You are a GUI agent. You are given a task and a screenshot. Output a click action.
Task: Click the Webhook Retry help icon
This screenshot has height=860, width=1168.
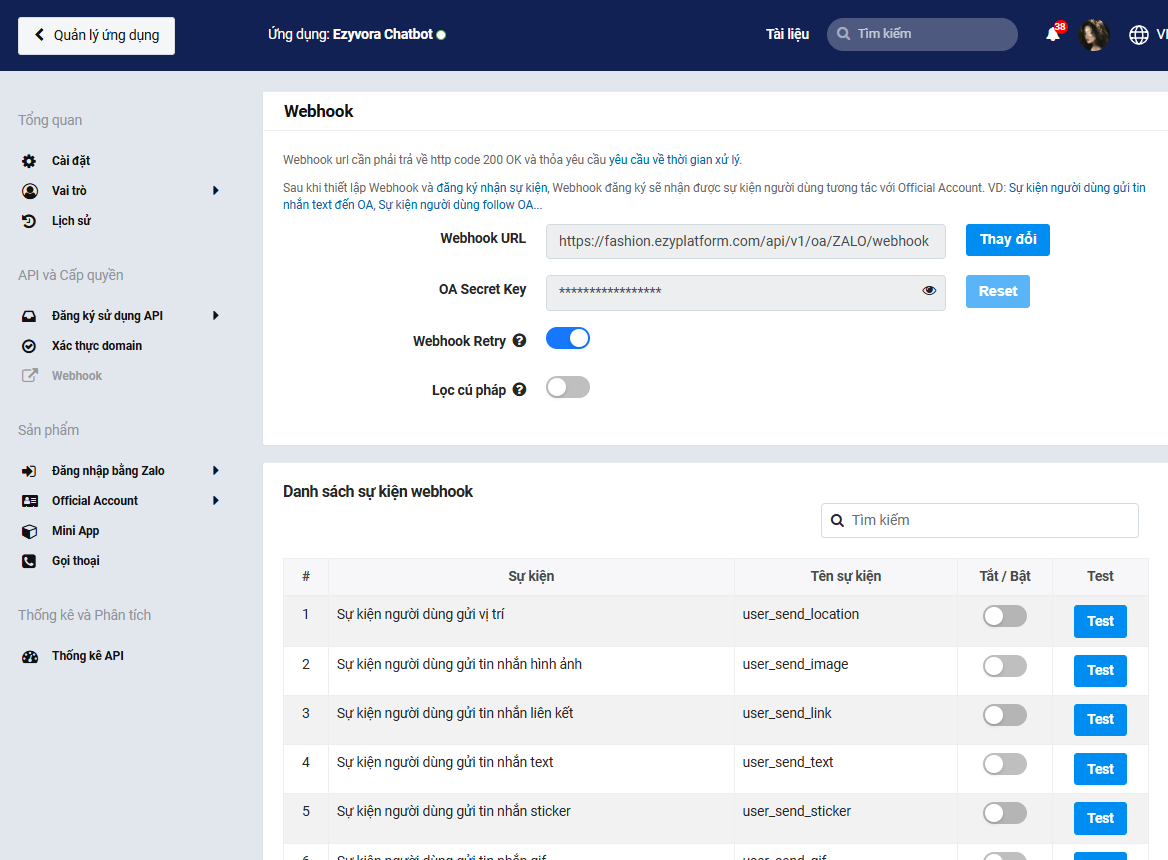(x=519, y=340)
